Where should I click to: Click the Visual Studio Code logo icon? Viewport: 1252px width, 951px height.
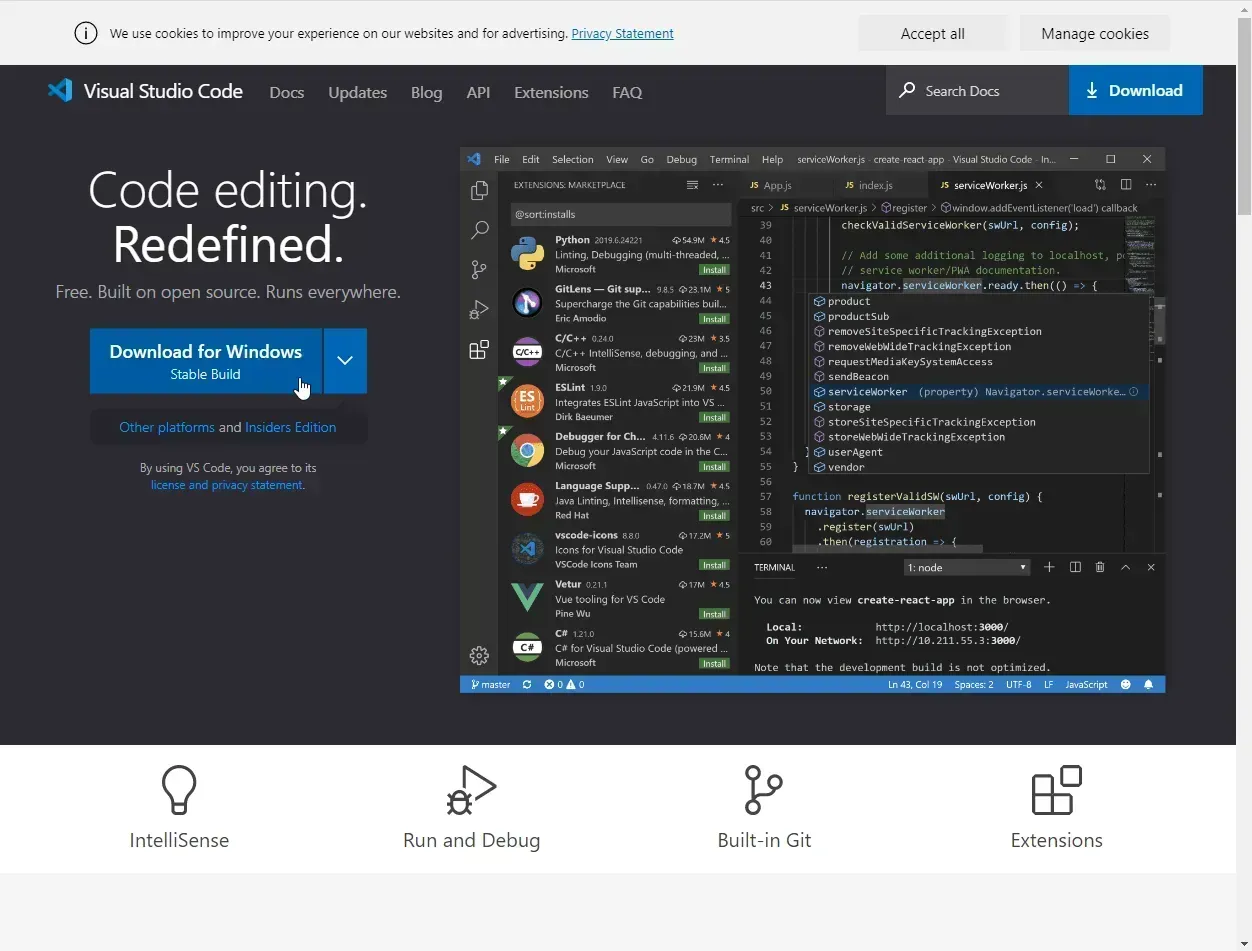60,91
